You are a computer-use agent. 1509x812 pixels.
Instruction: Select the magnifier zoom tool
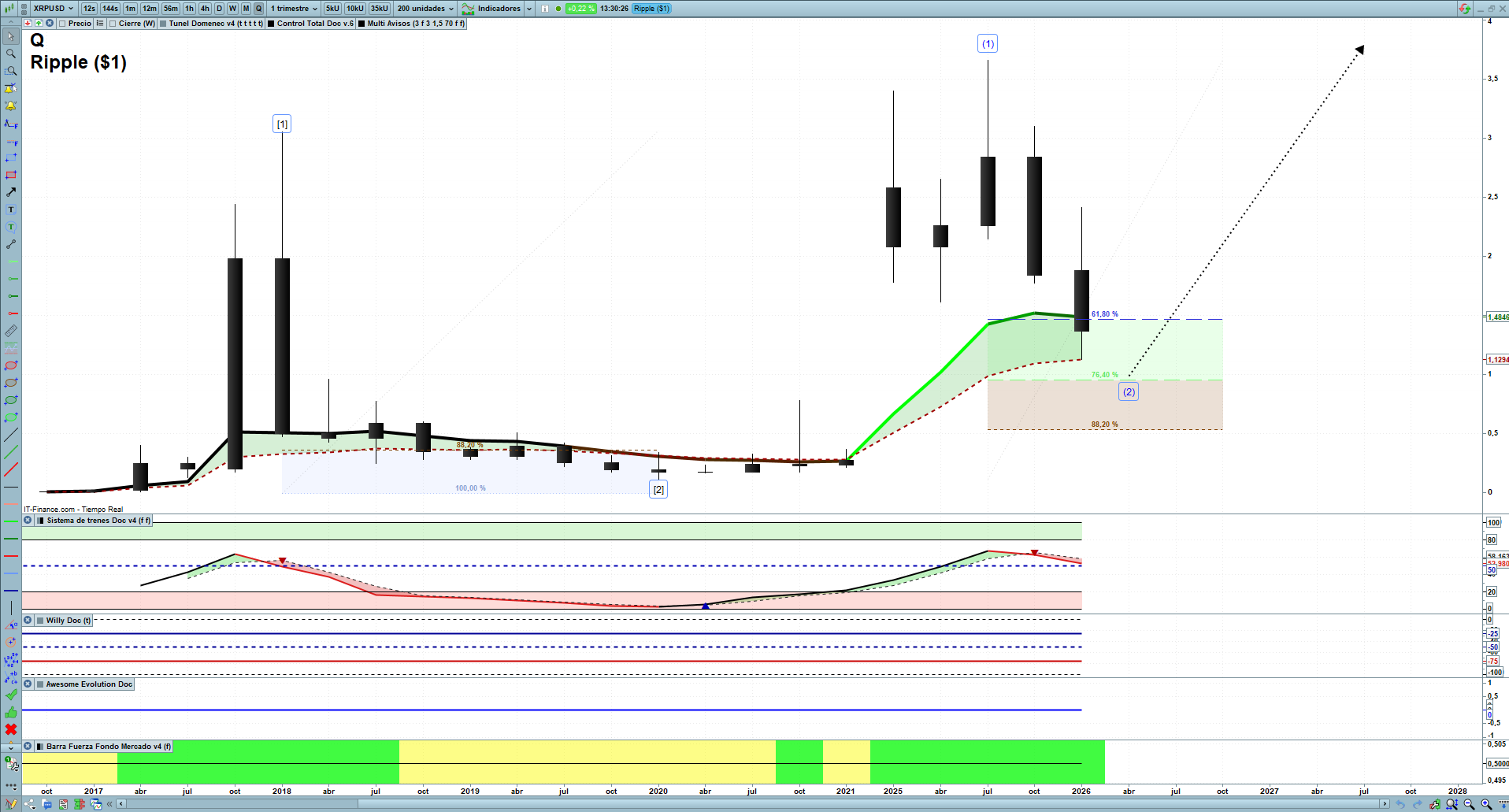click(x=11, y=54)
